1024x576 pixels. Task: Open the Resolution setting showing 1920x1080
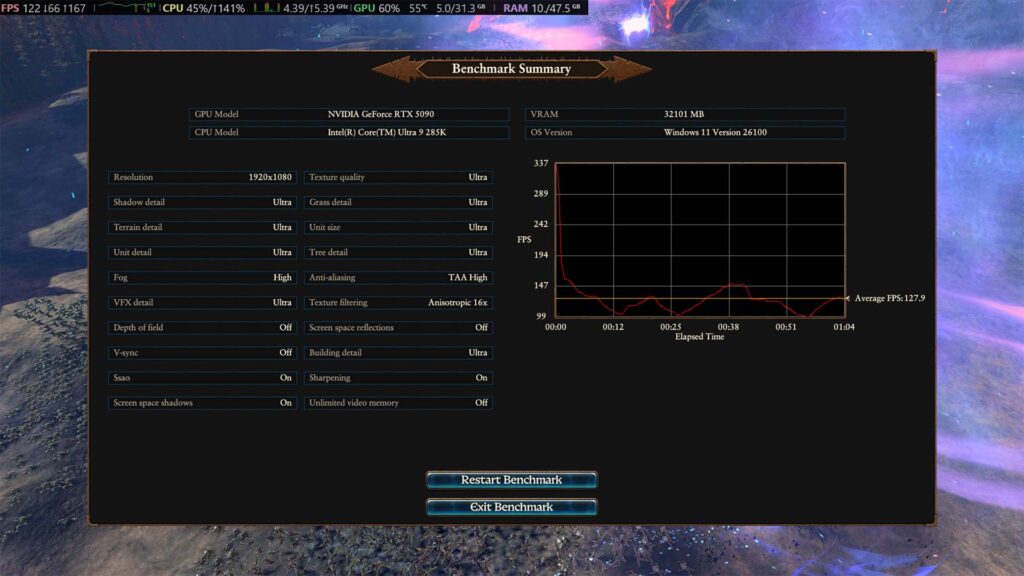click(200, 177)
